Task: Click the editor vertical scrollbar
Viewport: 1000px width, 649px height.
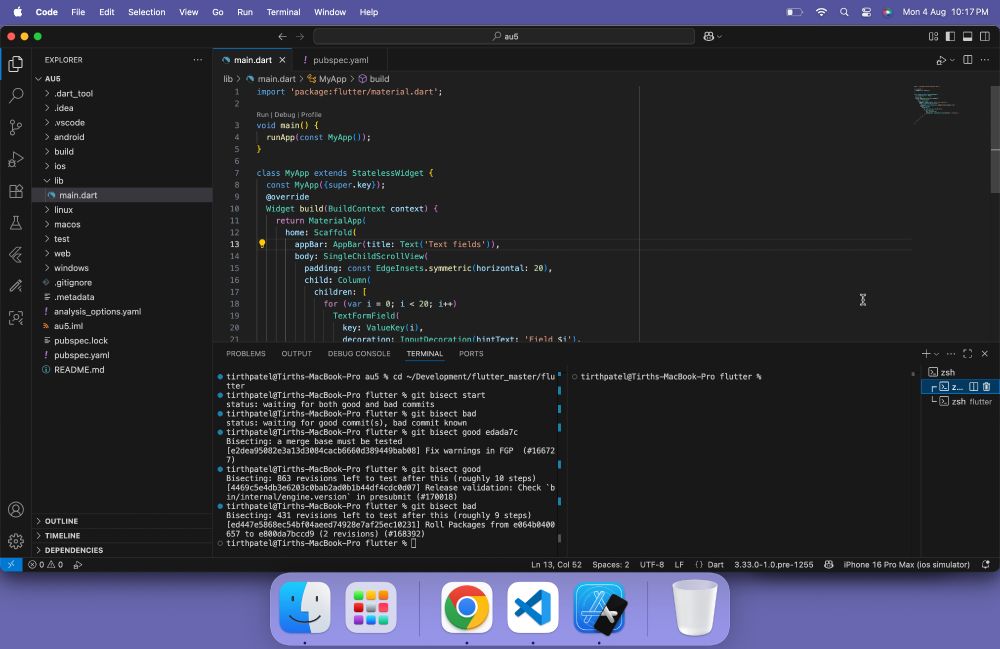Action: pyautogui.click(x=995, y=139)
